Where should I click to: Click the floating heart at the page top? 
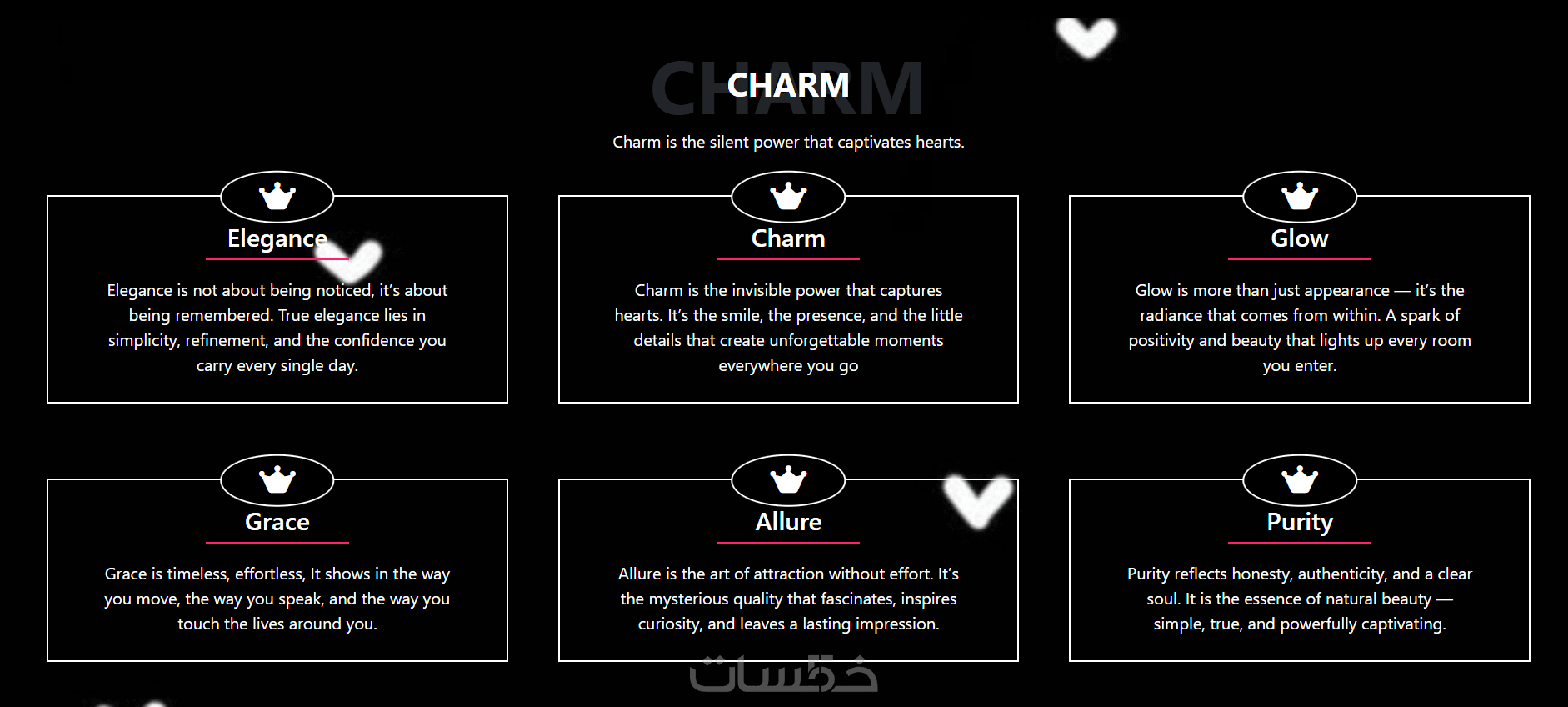click(x=1086, y=38)
